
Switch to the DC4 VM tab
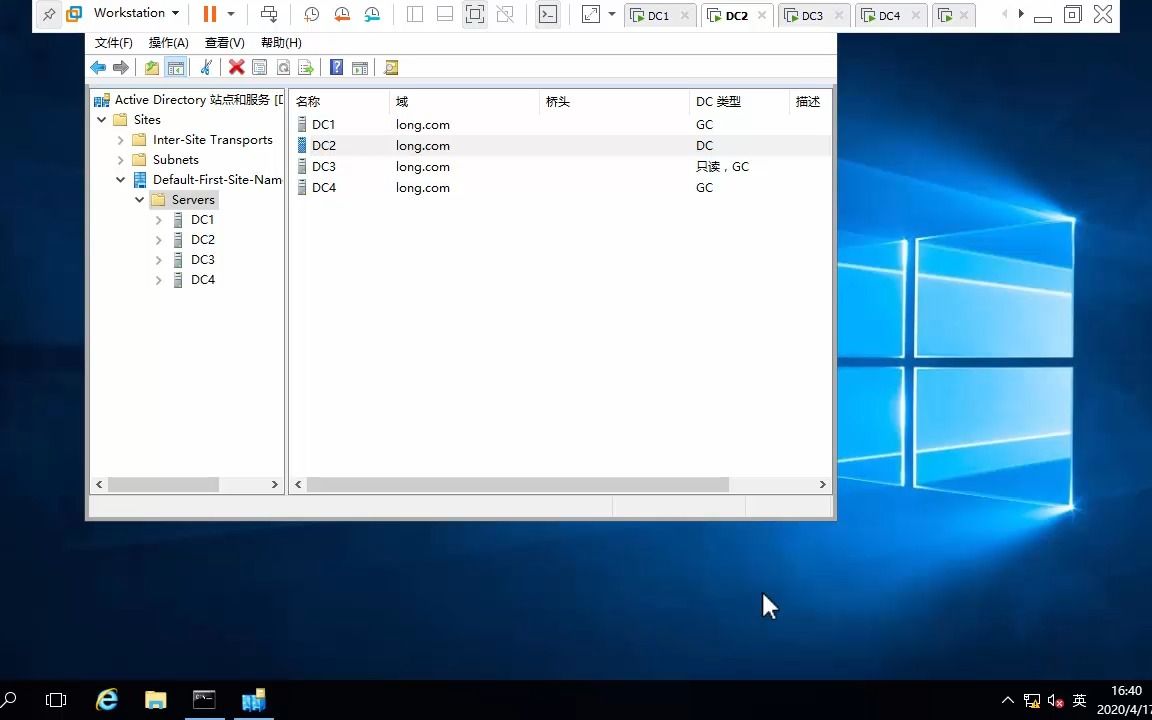coord(890,15)
